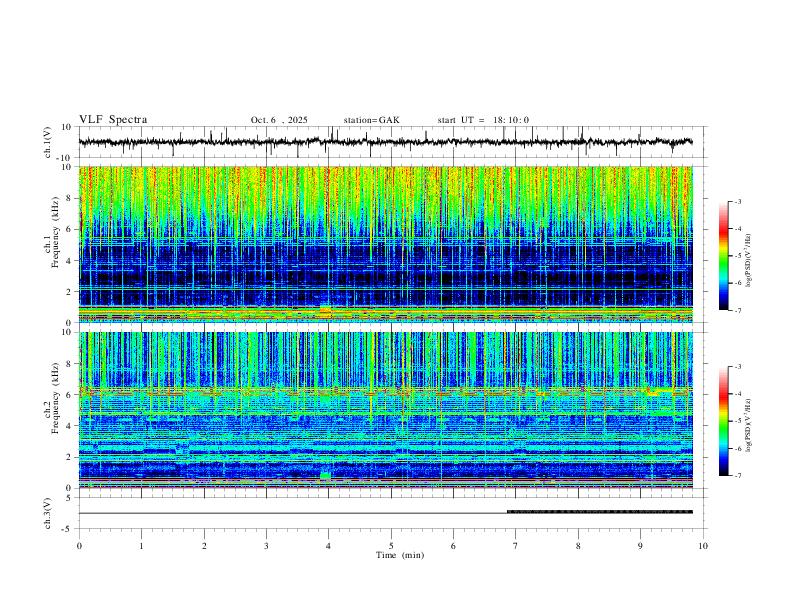The image size is (792, 612).
Task: Click the ch.1 frequency axis "8" tick label
Action: click(71, 198)
